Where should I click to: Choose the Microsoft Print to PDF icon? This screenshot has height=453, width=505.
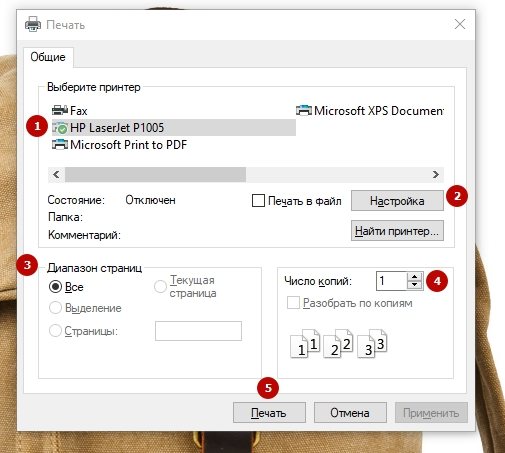pos(60,145)
